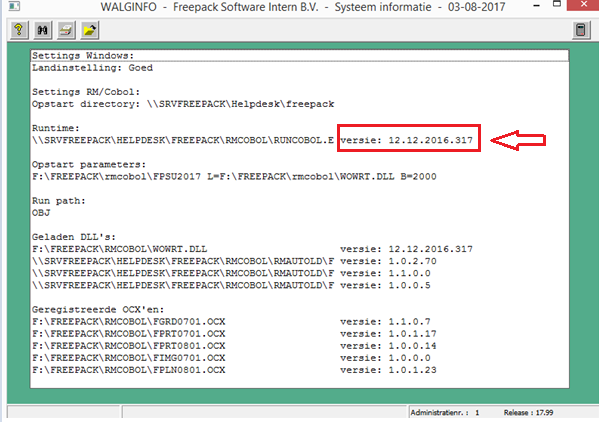The height and width of the screenshot is (422, 601).
Task: Click version 1.0.1.23 of FPLN0801.OCX
Action: pyautogui.click(x=412, y=370)
